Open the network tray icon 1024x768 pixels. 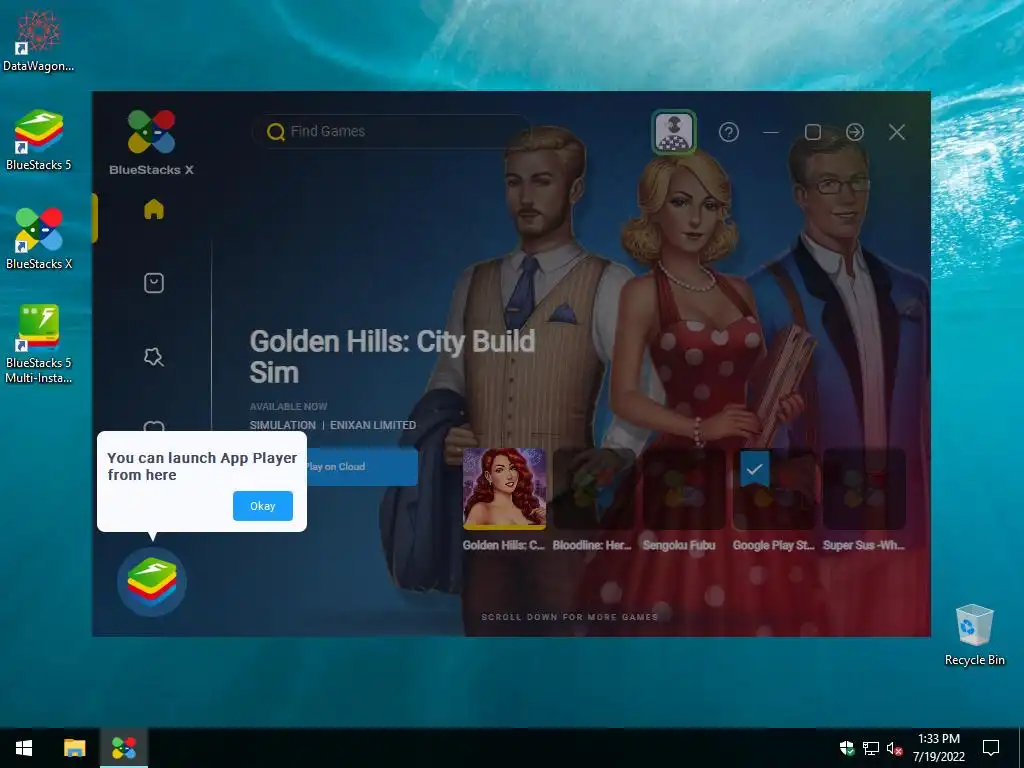871,748
